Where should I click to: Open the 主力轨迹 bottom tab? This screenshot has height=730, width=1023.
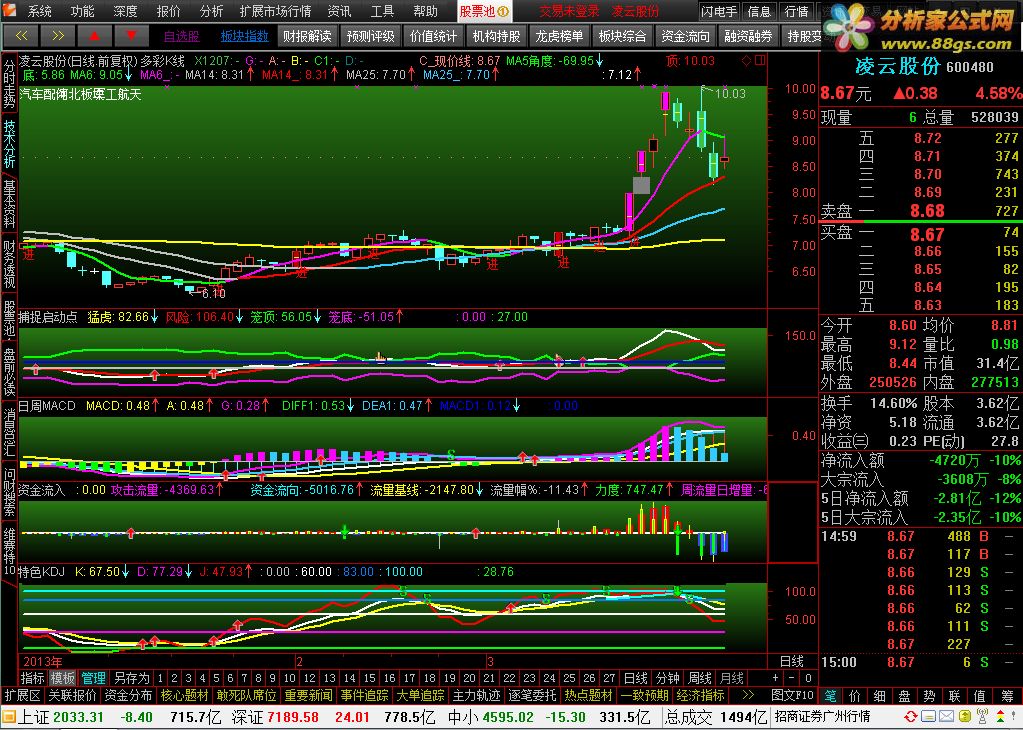[x=476, y=695]
